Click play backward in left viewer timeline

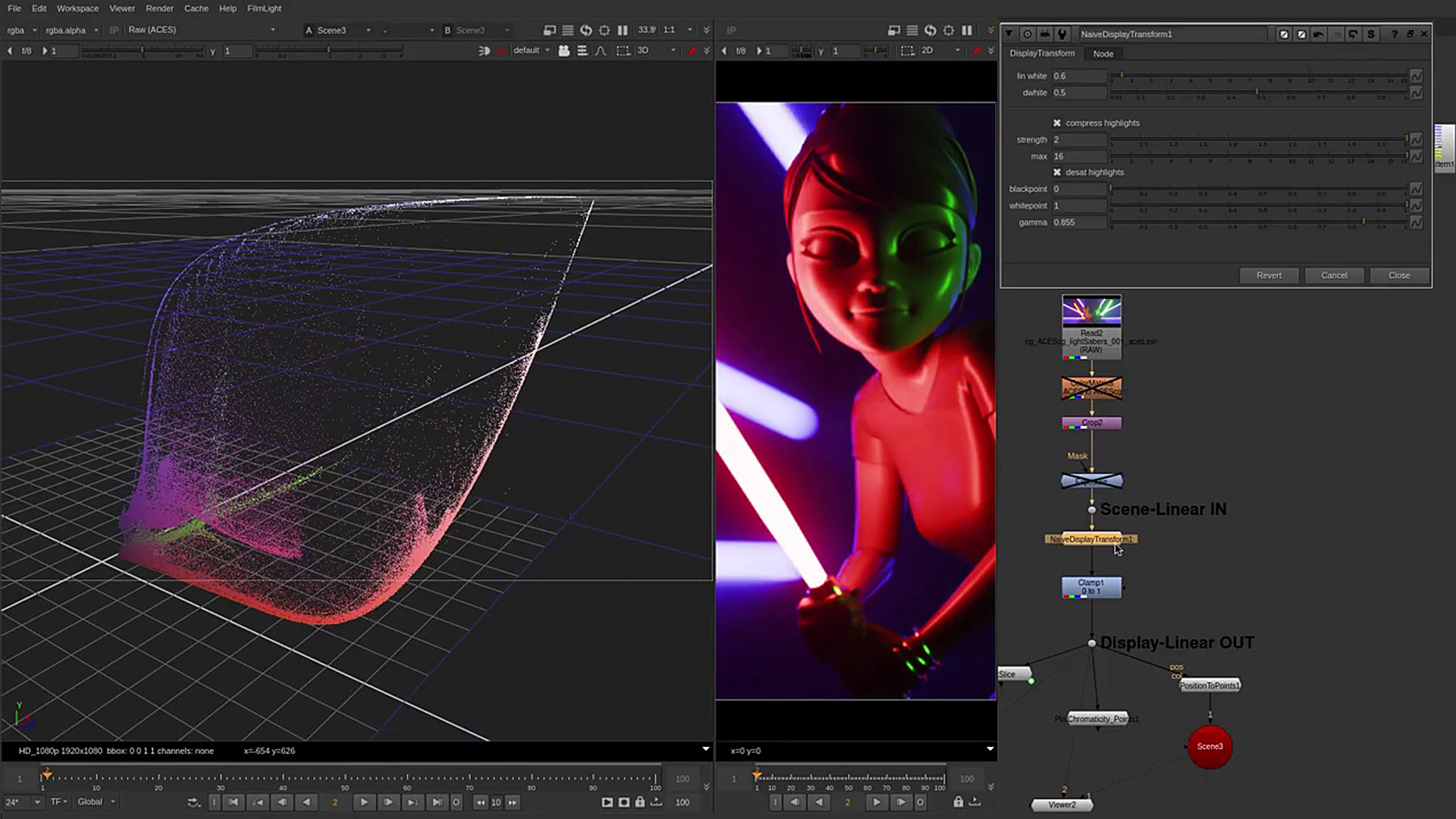(x=306, y=802)
